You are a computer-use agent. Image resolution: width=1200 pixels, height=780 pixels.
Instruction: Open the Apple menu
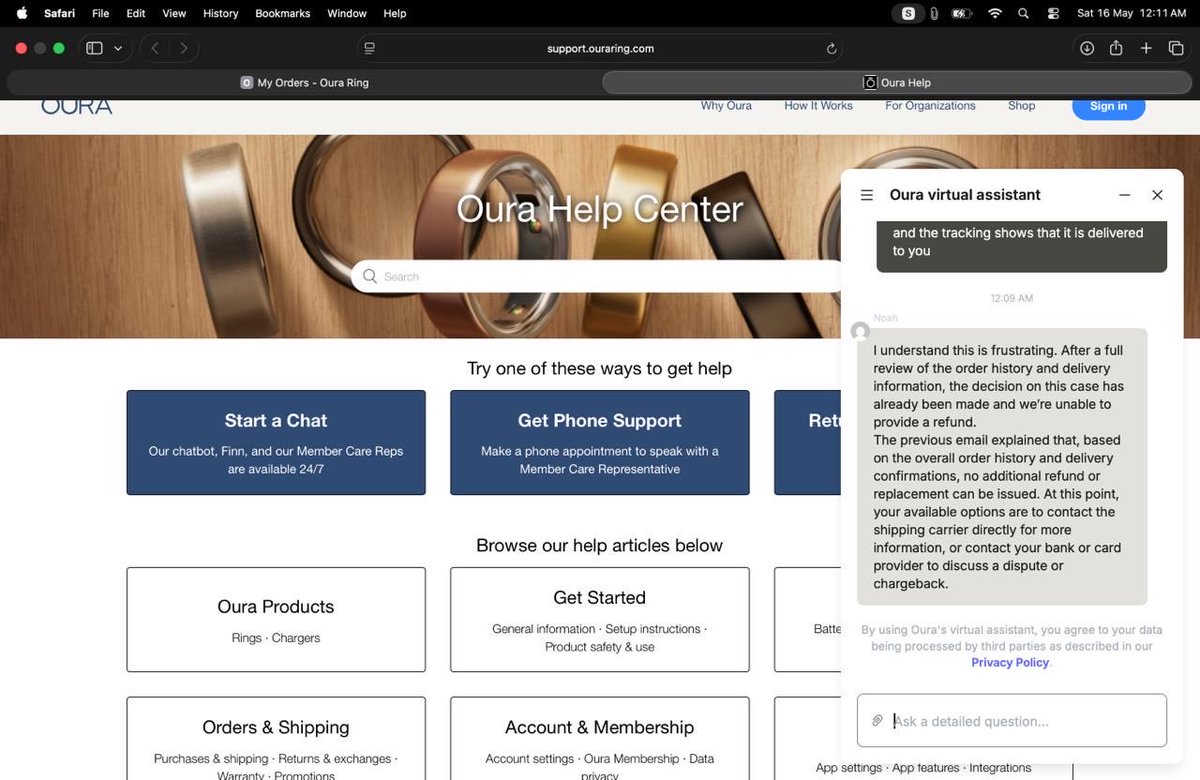point(22,13)
